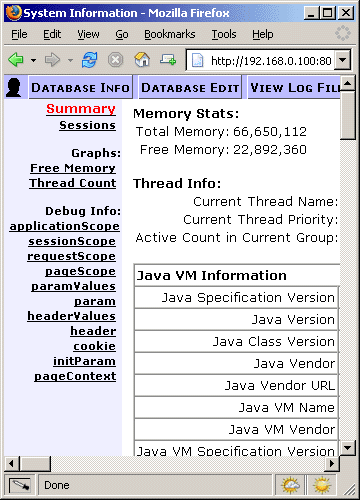Viewport: 360px width, 500px height.
Task: Click the page icon in address bar
Action: tap(197, 60)
